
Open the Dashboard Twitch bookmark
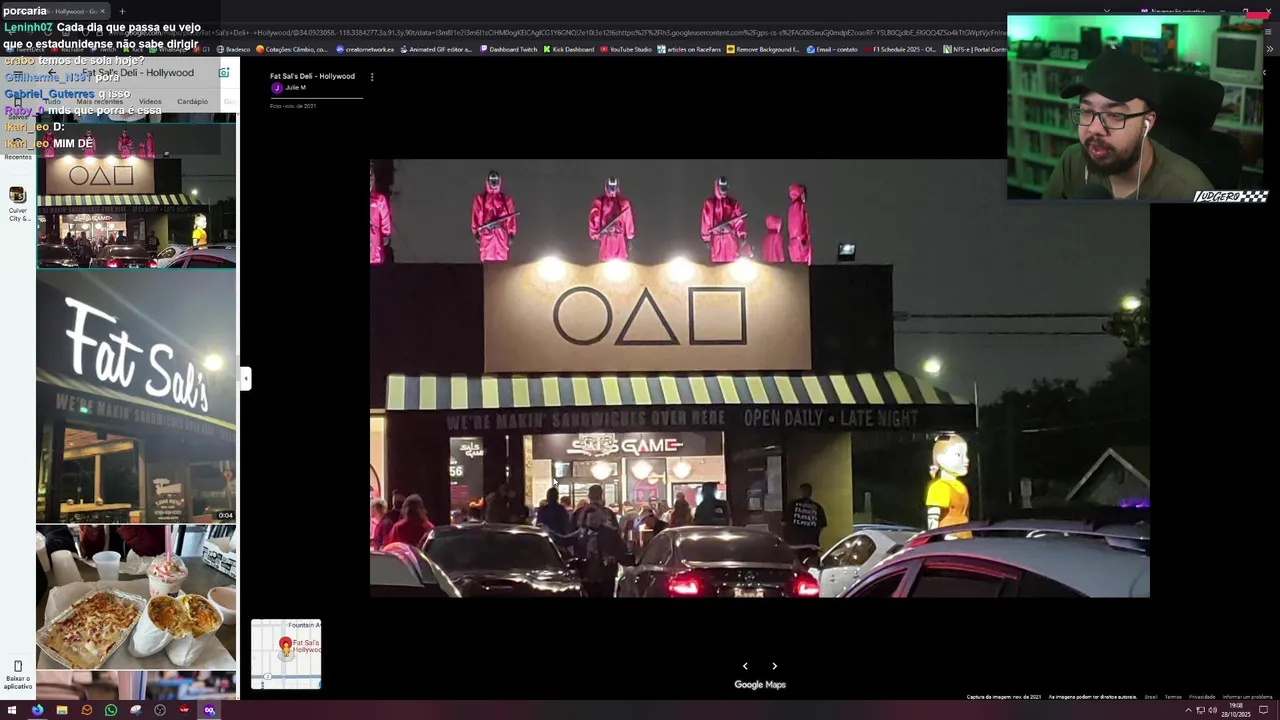pyautogui.click(x=507, y=49)
